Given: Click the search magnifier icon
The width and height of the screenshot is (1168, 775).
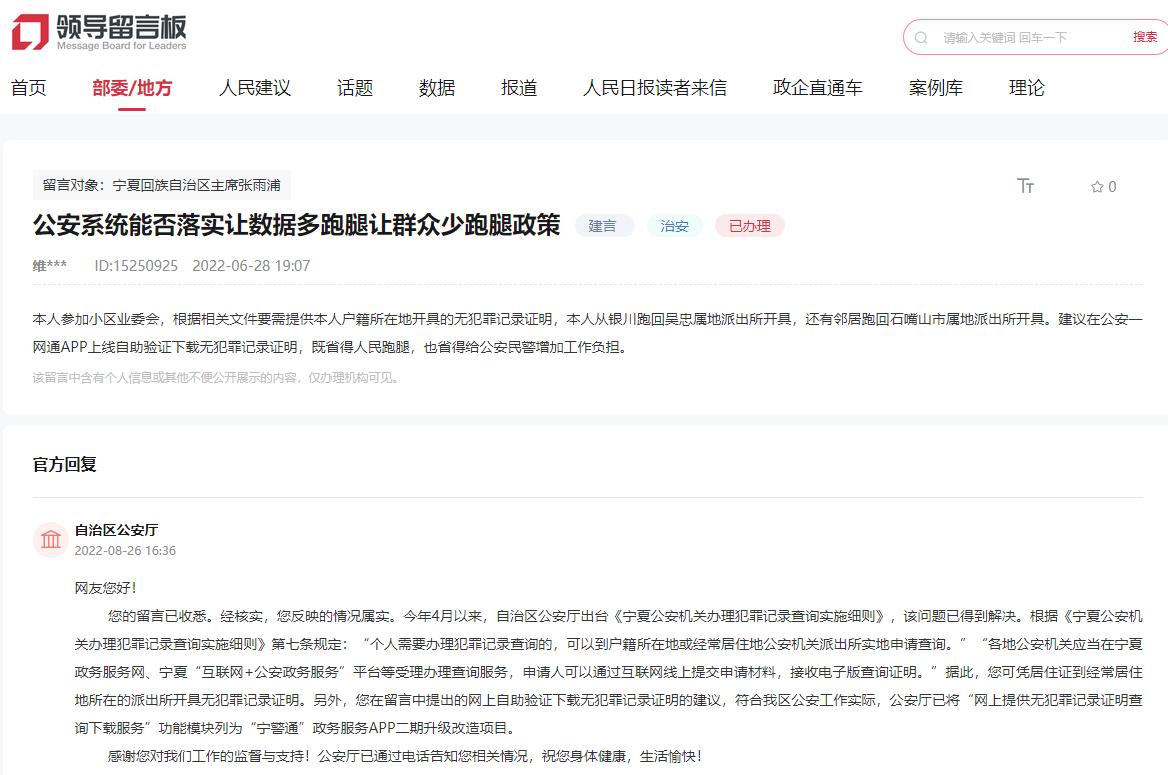Looking at the screenshot, I should point(921,37).
